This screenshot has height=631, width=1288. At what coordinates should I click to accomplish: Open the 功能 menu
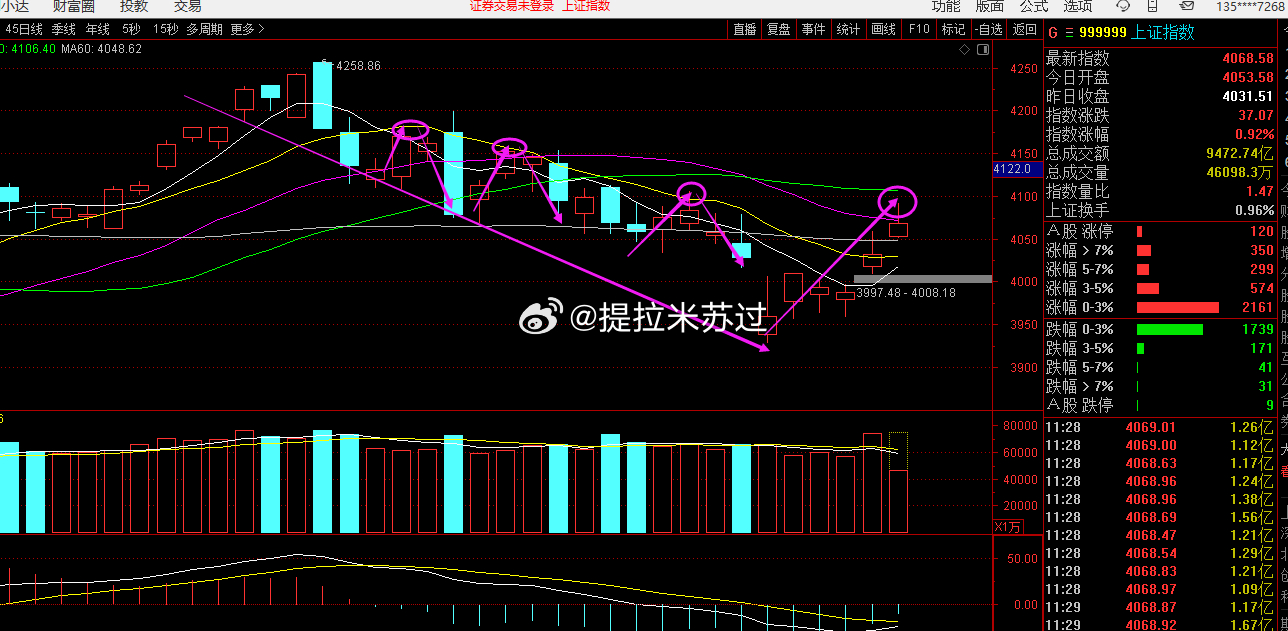click(946, 5)
